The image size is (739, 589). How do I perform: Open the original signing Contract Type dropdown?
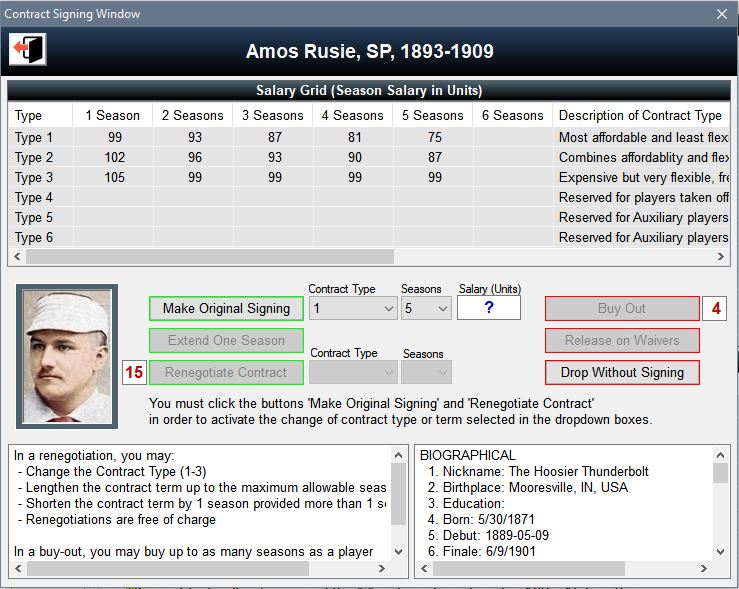point(353,309)
